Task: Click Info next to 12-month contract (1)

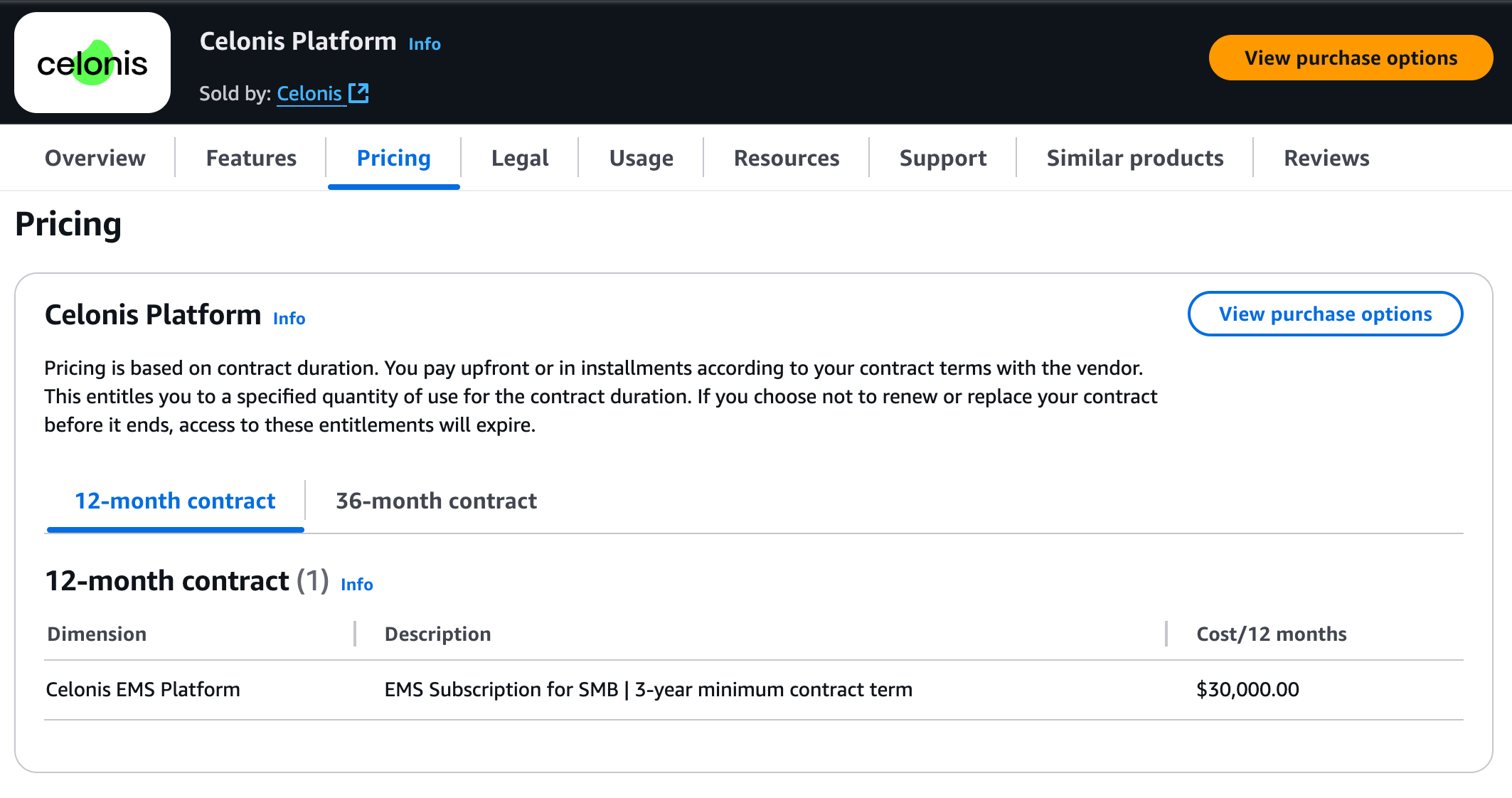Action: click(357, 585)
